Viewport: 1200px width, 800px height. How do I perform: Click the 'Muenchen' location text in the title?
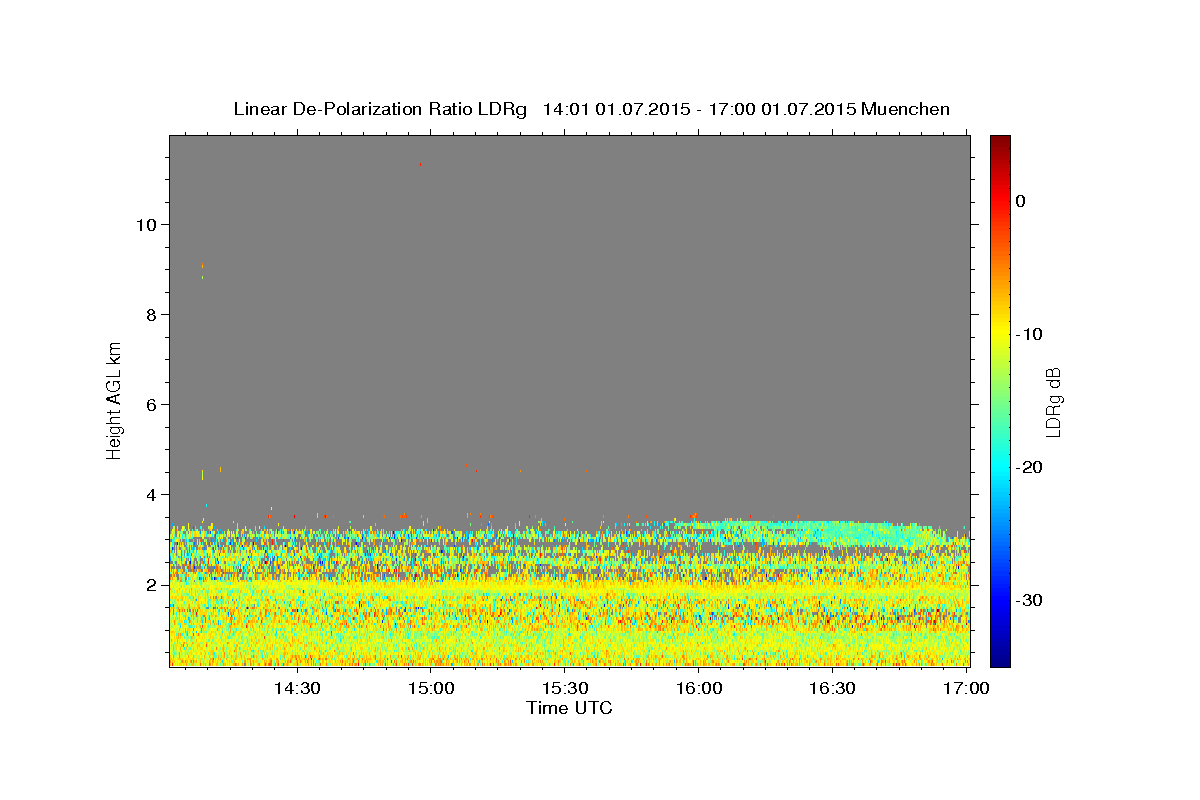coord(905,109)
